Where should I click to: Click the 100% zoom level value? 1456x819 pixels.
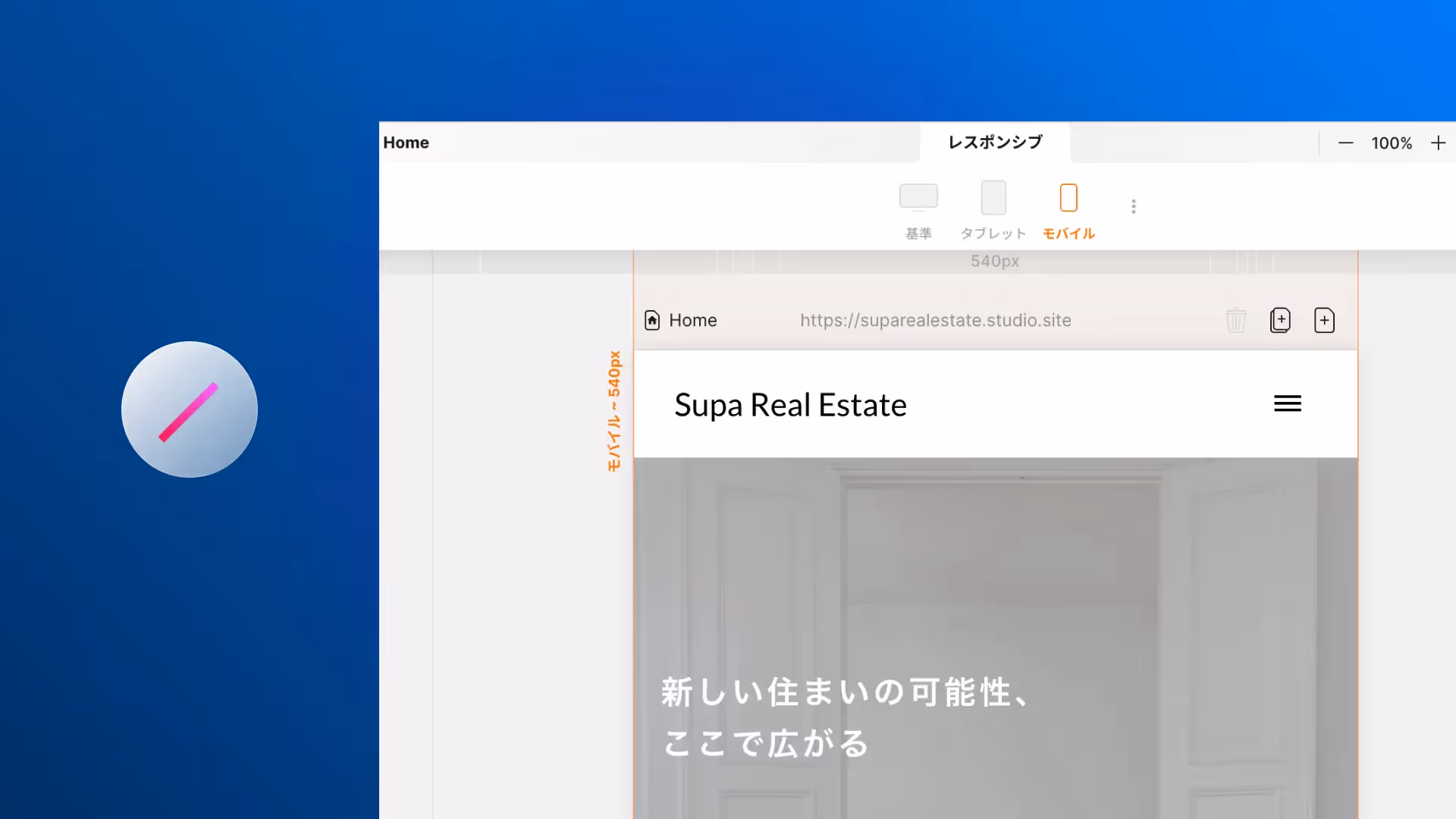point(1392,143)
